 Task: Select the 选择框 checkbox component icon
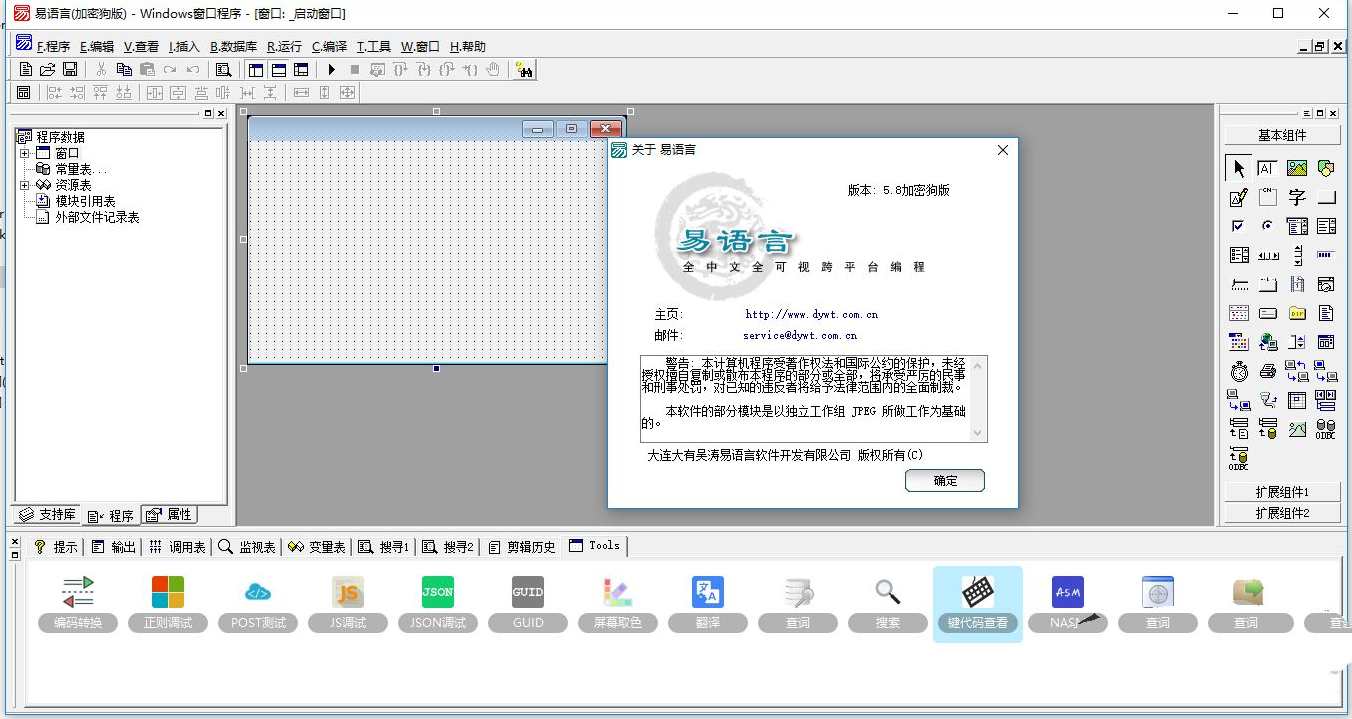pos(1238,225)
